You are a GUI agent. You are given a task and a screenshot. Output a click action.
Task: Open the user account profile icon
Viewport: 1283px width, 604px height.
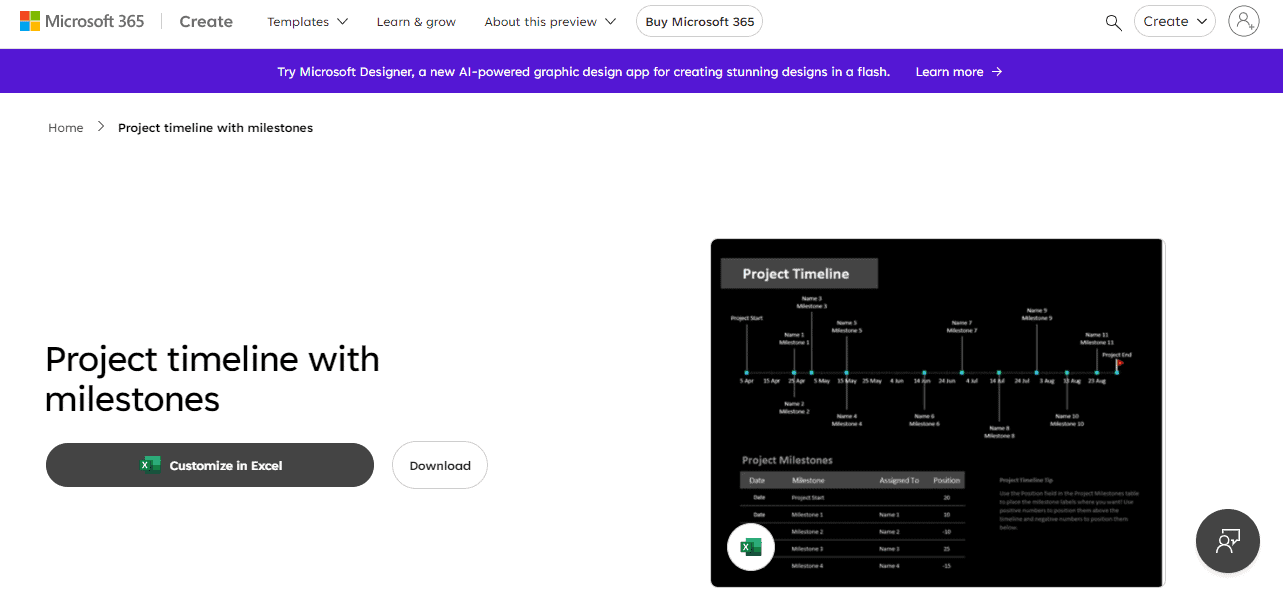pyautogui.click(x=1244, y=21)
